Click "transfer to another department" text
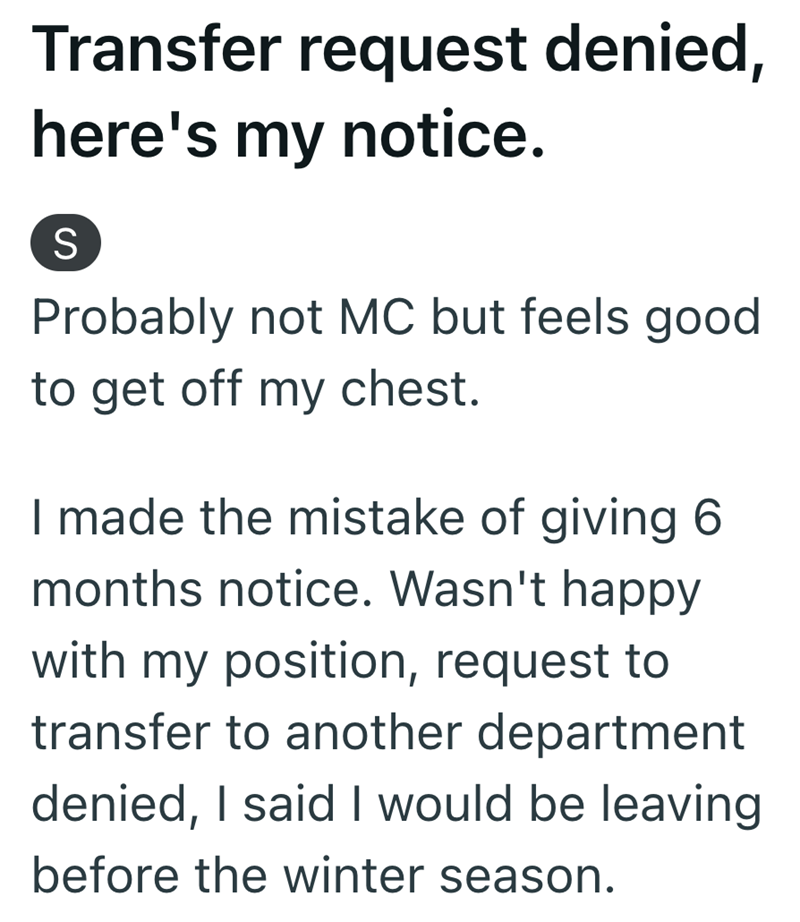Viewport: 800px width, 922px height. tap(388, 731)
